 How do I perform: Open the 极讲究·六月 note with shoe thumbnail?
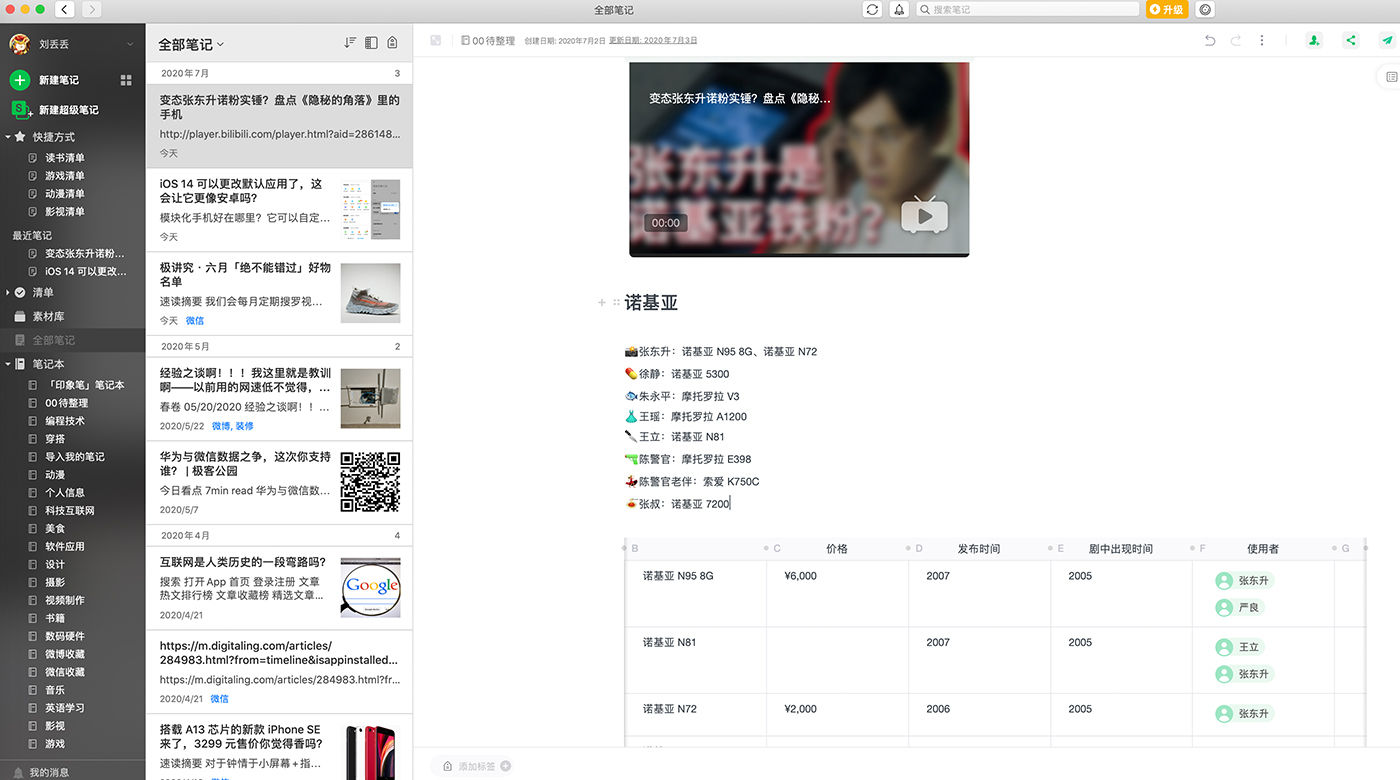click(279, 294)
